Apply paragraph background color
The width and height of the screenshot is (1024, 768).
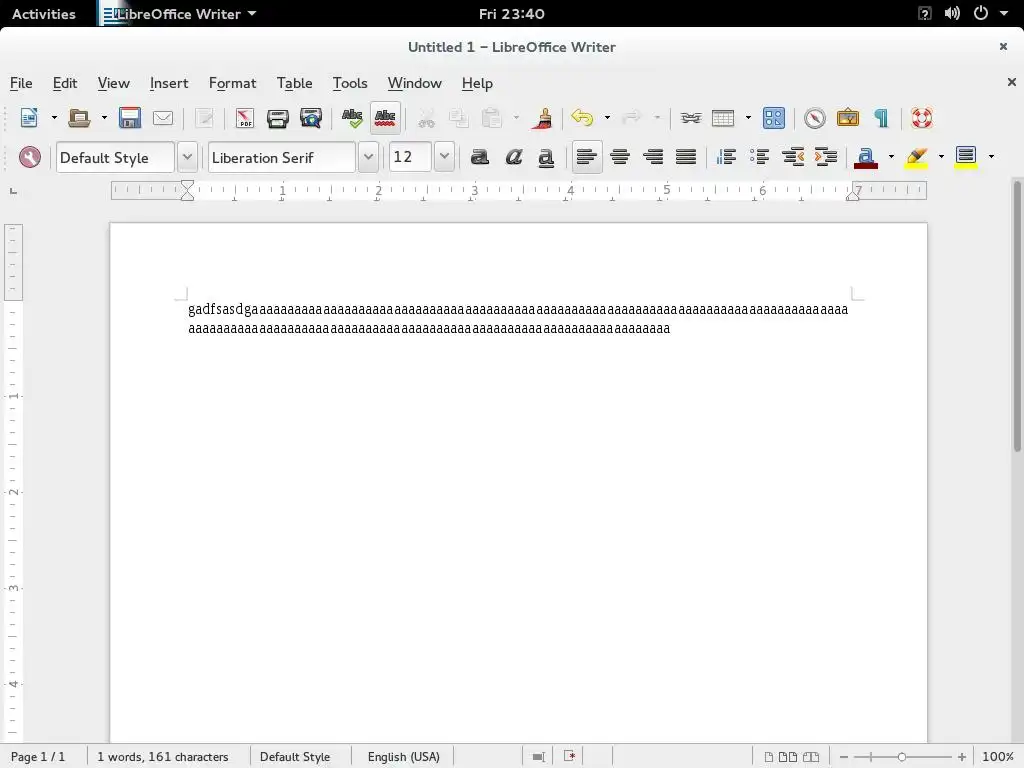[x=966, y=157]
